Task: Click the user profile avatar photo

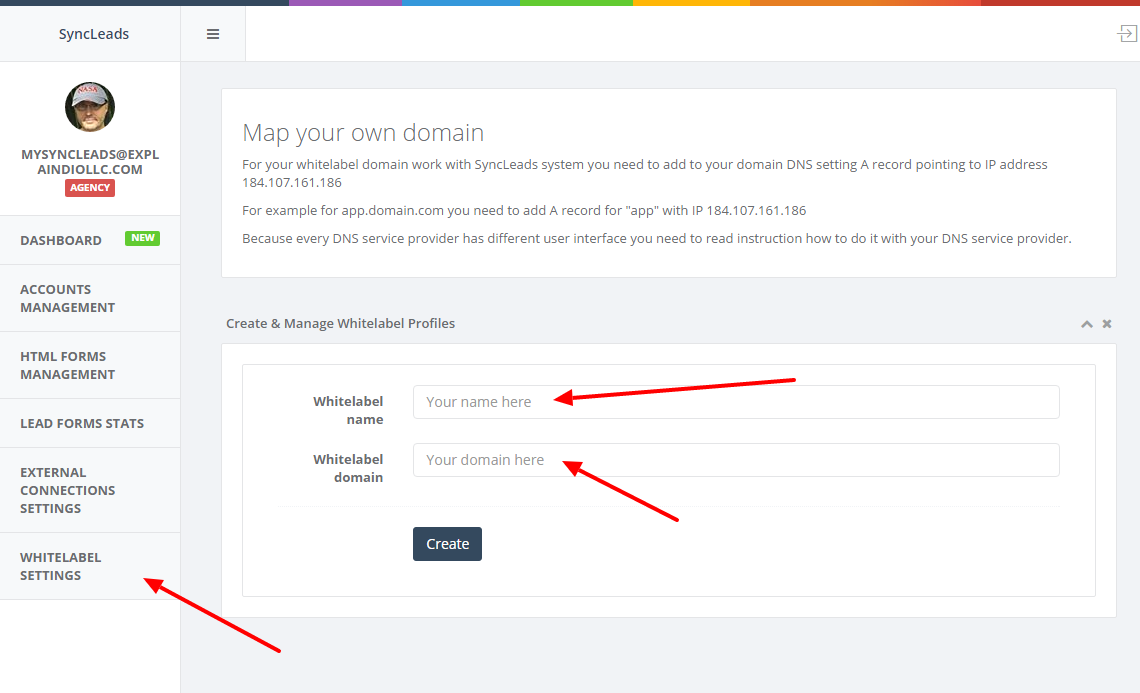Action: click(x=90, y=107)
